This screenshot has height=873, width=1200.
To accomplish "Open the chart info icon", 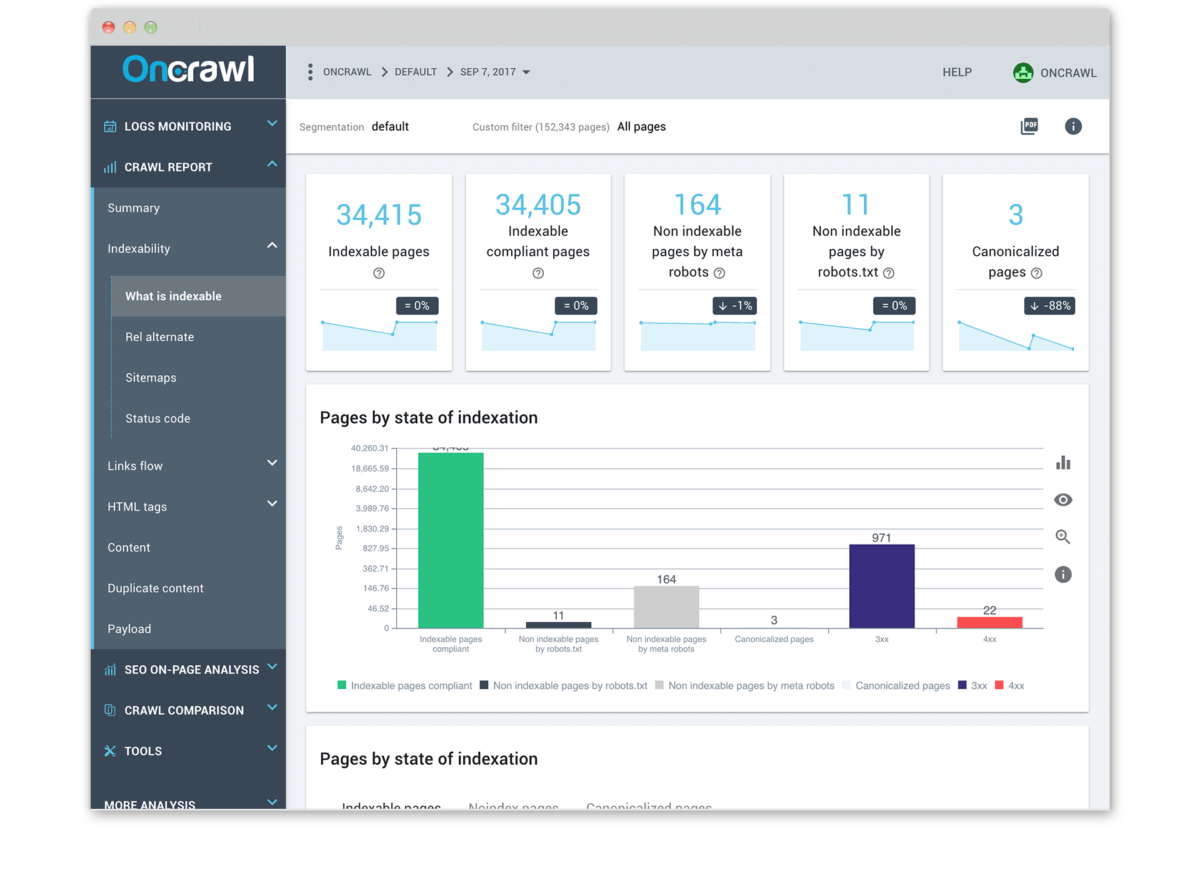I will (x=1063, y=574).
